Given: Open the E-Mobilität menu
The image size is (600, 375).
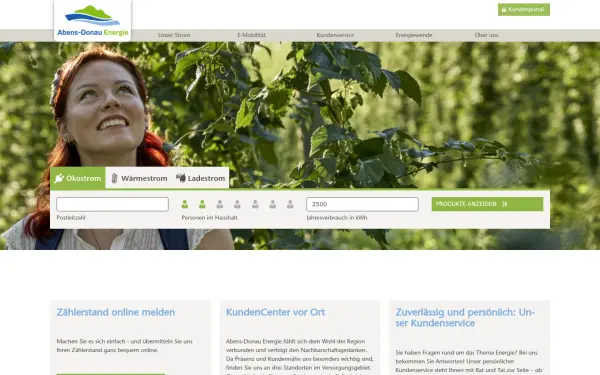Looking at the screenshot, I should [251, 35].
